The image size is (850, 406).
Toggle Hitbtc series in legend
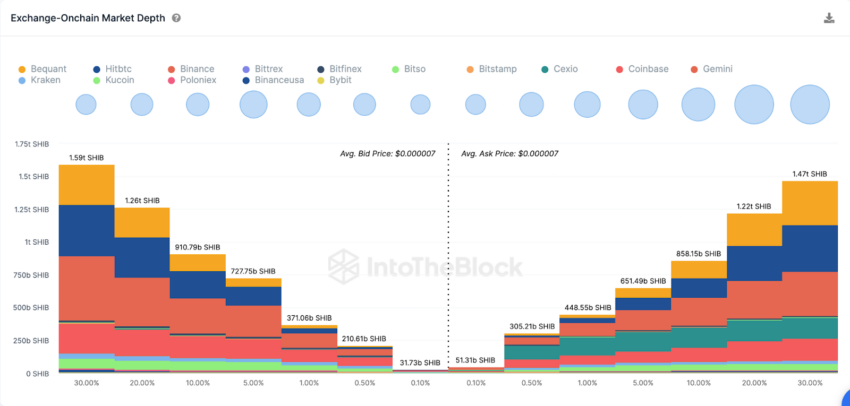pos(112,69)
